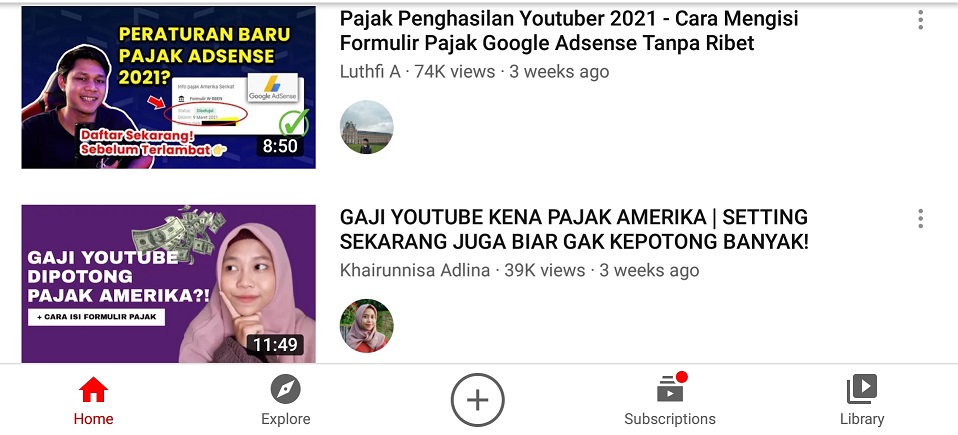
Task: Select the Explore tab label
Action: (x=285, y=419)
